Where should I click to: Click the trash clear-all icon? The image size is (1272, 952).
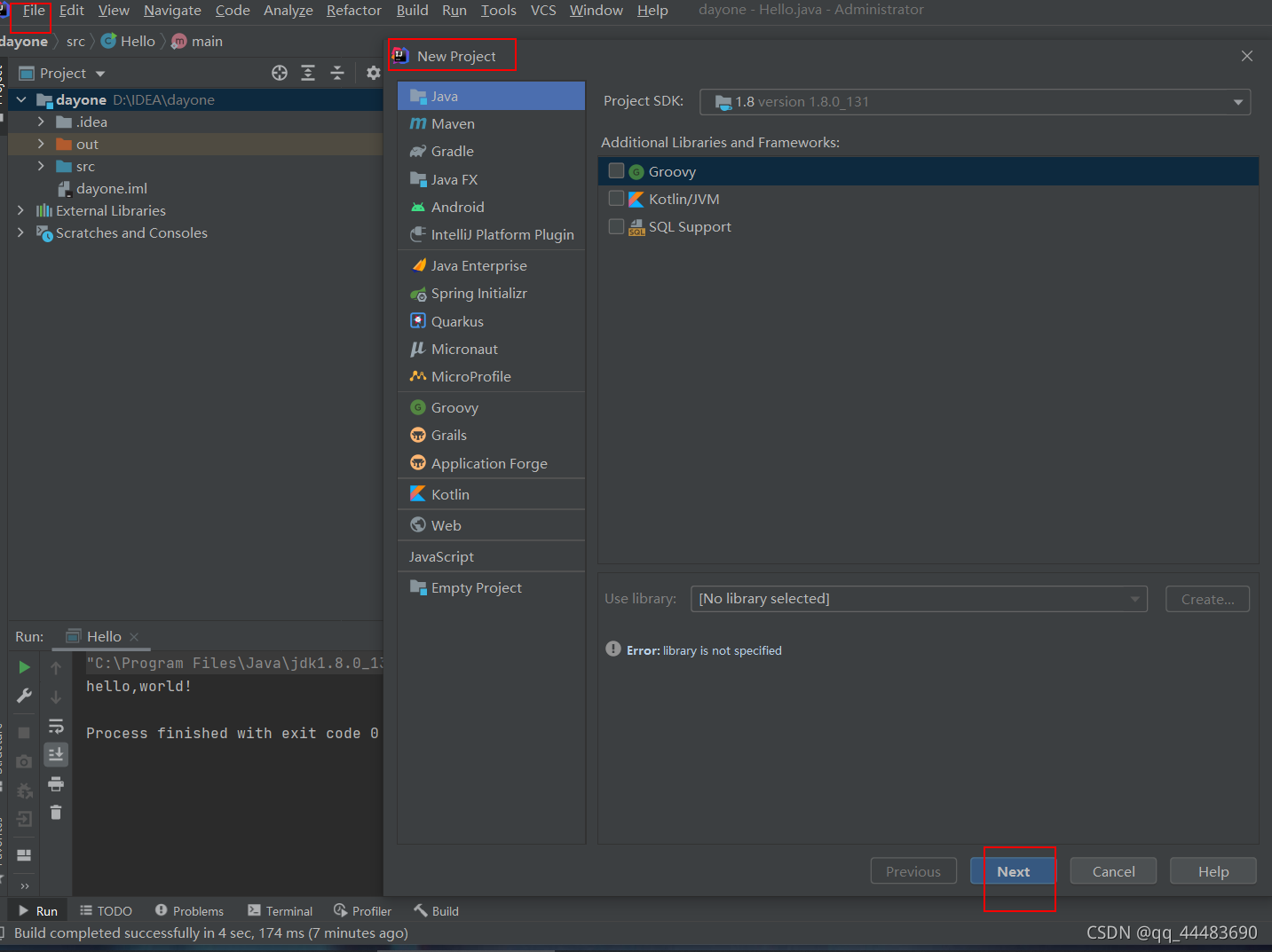[x=56, y=813]
